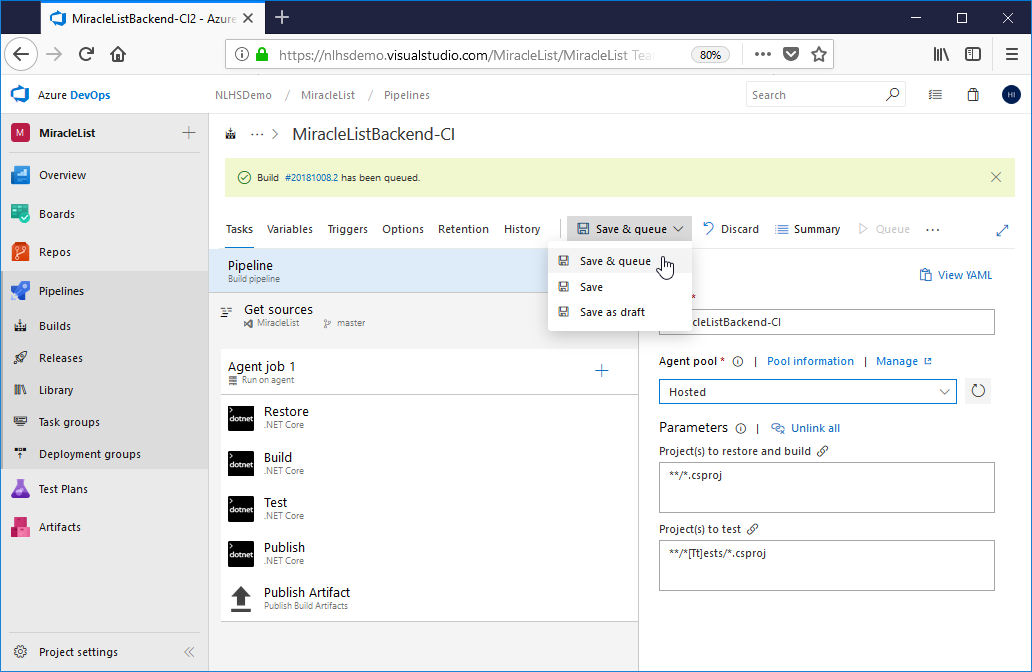The image size is (1032, 672).
Task: Open the browser library icon
Action: [941, 55]
